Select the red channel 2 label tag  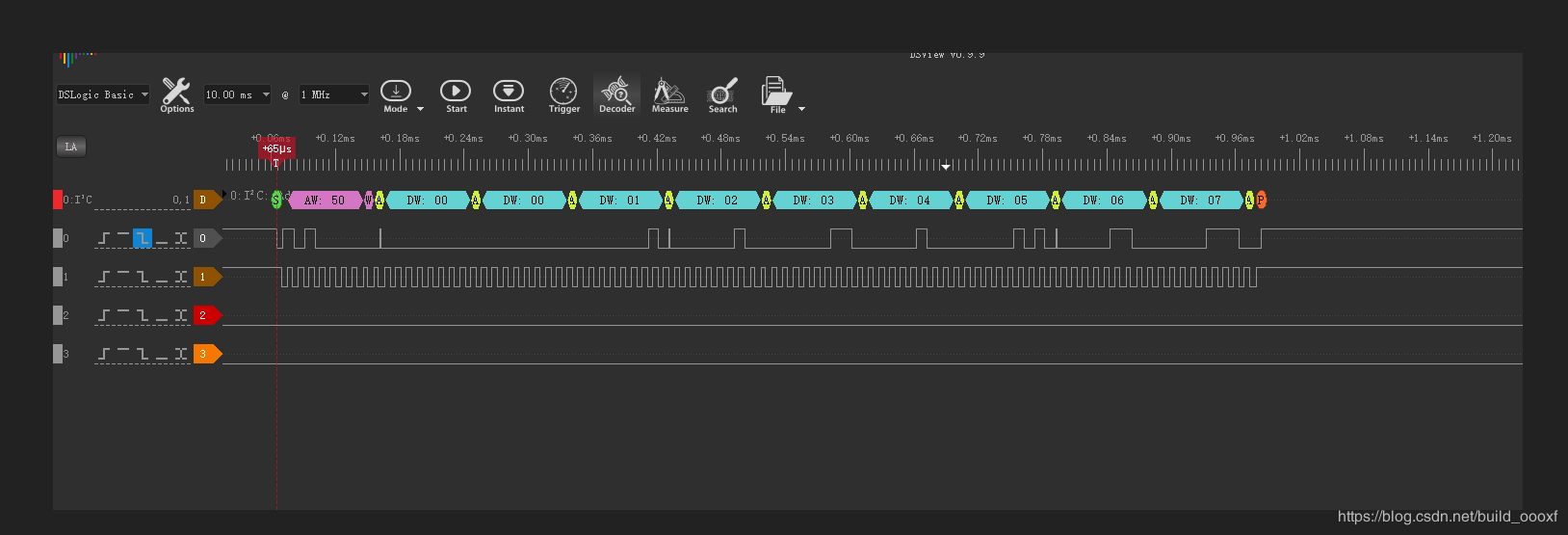pyautogui.click(x=207, y=315)
